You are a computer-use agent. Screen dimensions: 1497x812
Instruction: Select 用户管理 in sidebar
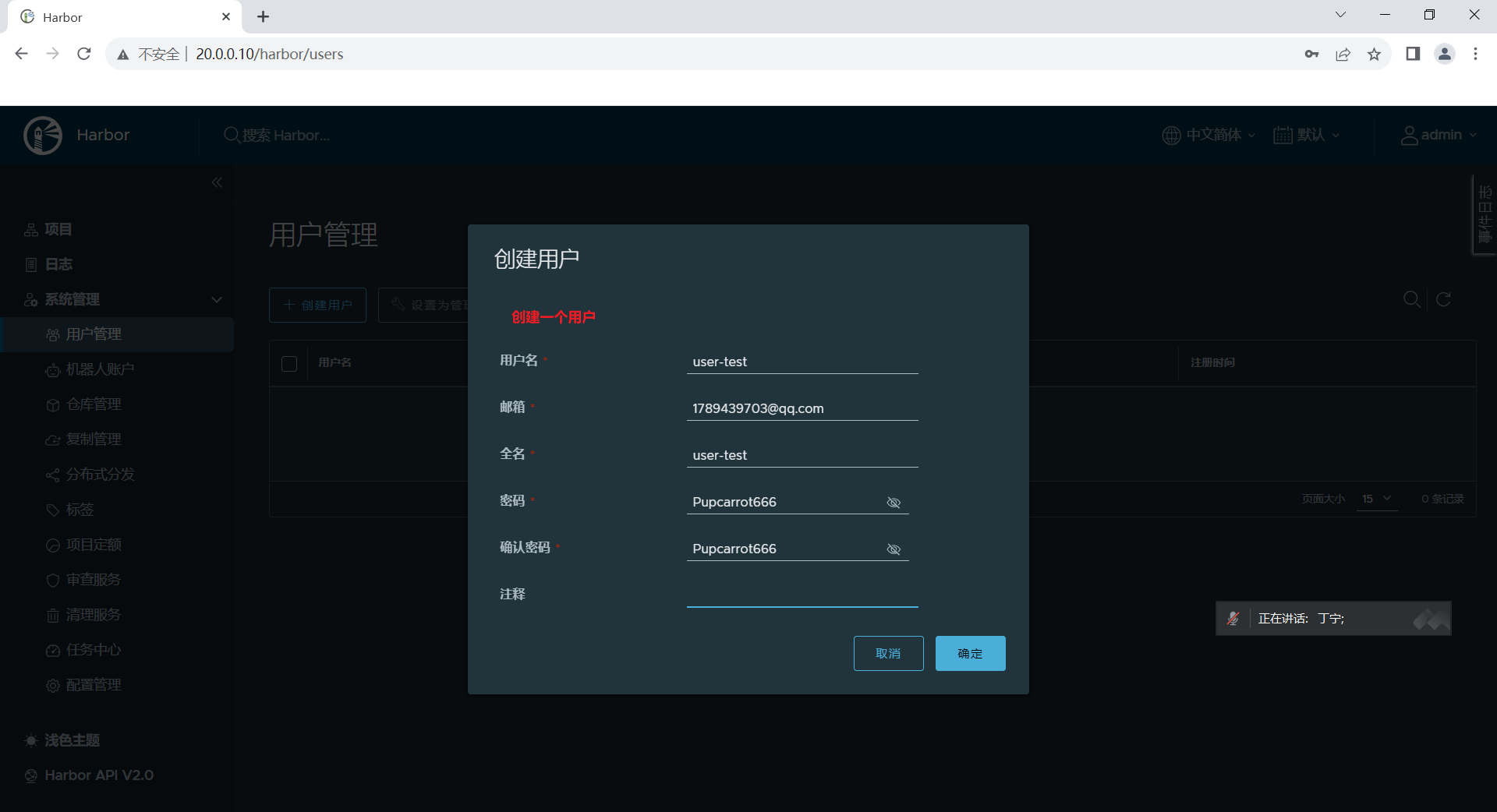pyautogui.click(x=117, y=334)
